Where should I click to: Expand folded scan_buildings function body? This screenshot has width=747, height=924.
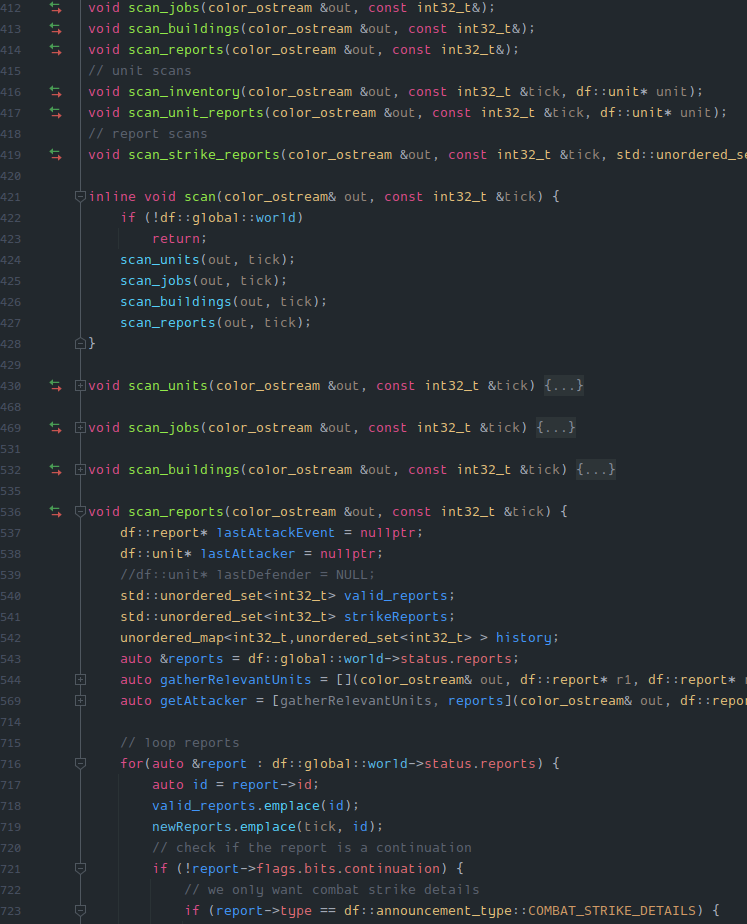[x=81, y=470]
